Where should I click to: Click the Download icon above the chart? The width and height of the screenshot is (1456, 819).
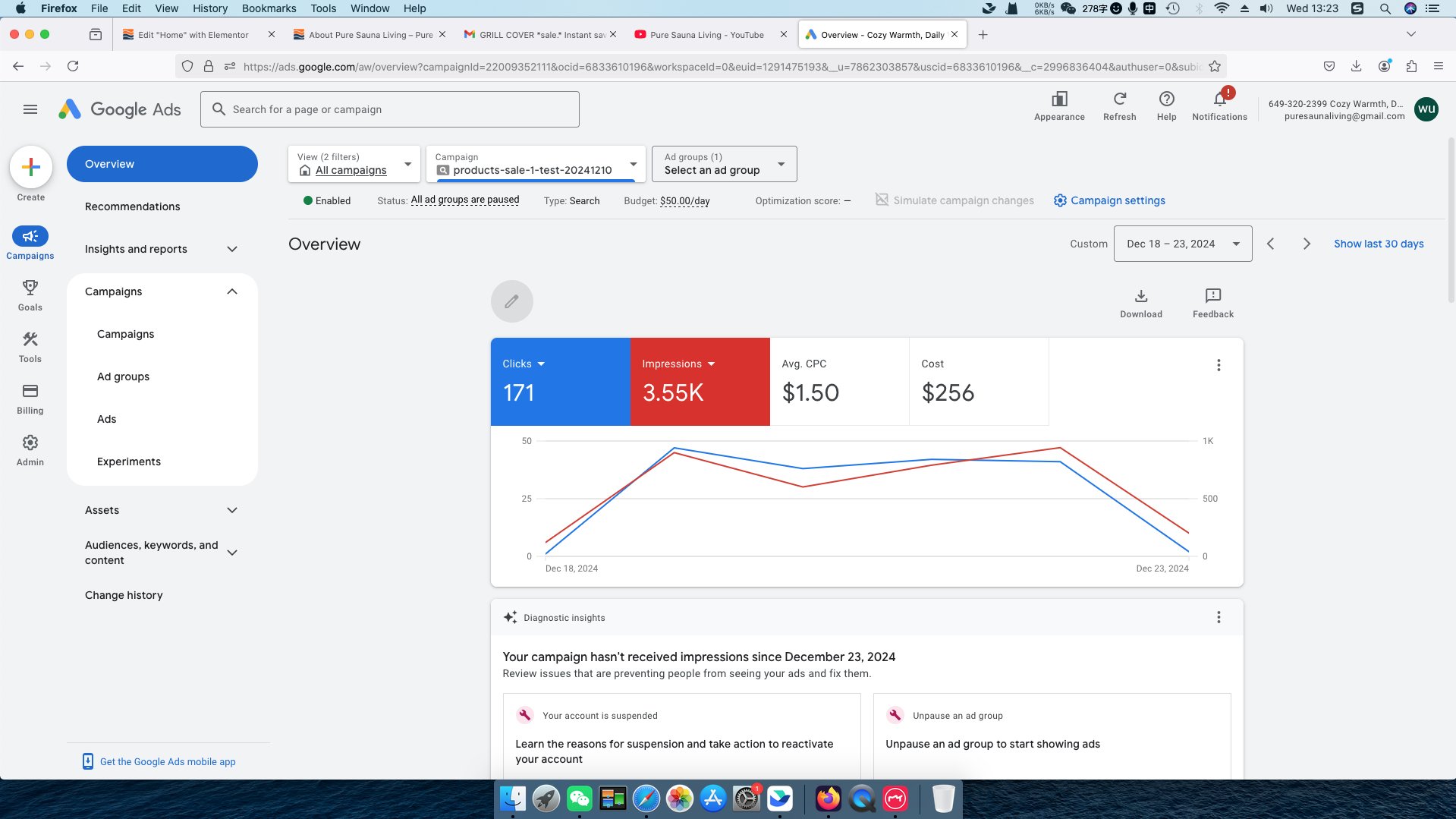pos(1140,296)
